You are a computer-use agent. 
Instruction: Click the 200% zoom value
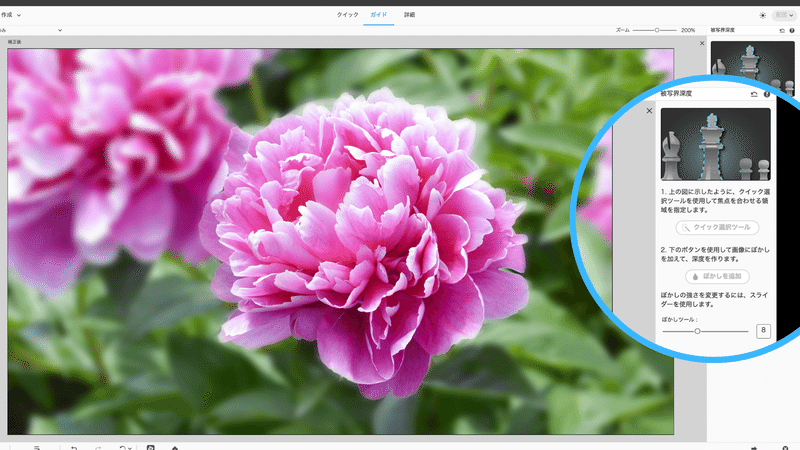(688, 30)
